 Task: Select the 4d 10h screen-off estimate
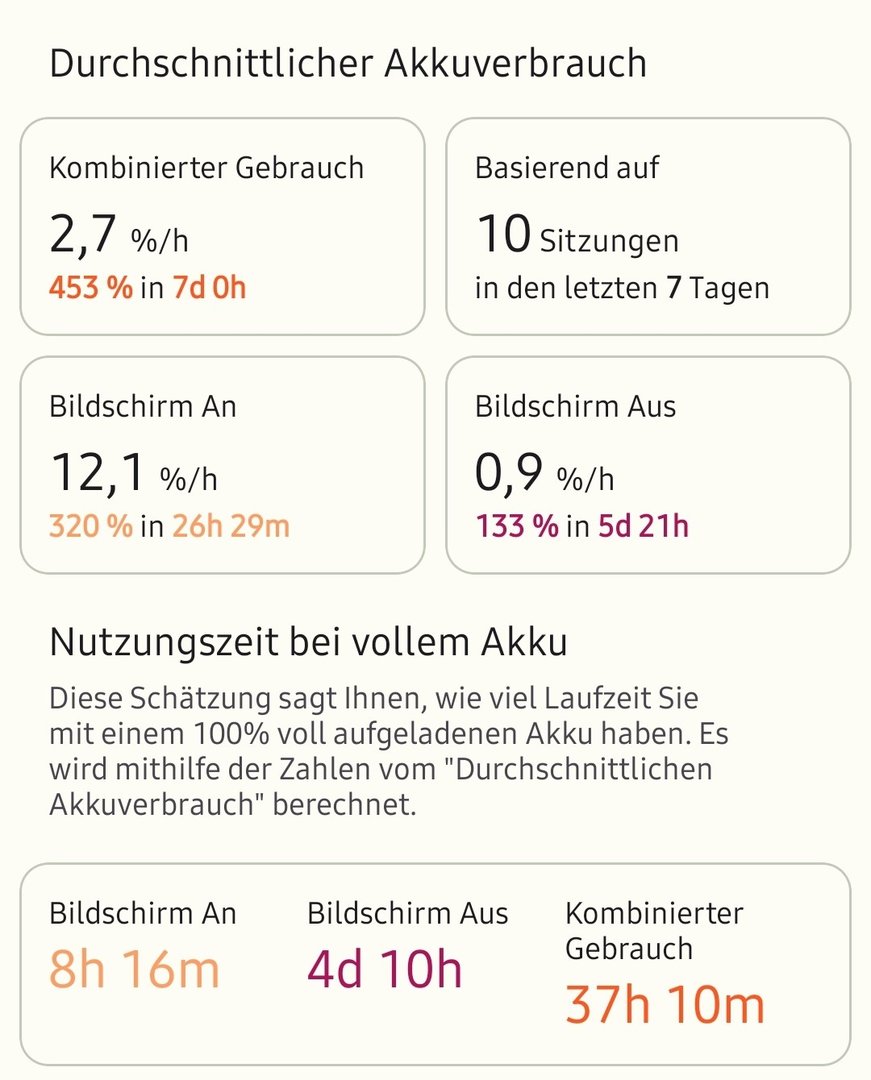[385, 969]
